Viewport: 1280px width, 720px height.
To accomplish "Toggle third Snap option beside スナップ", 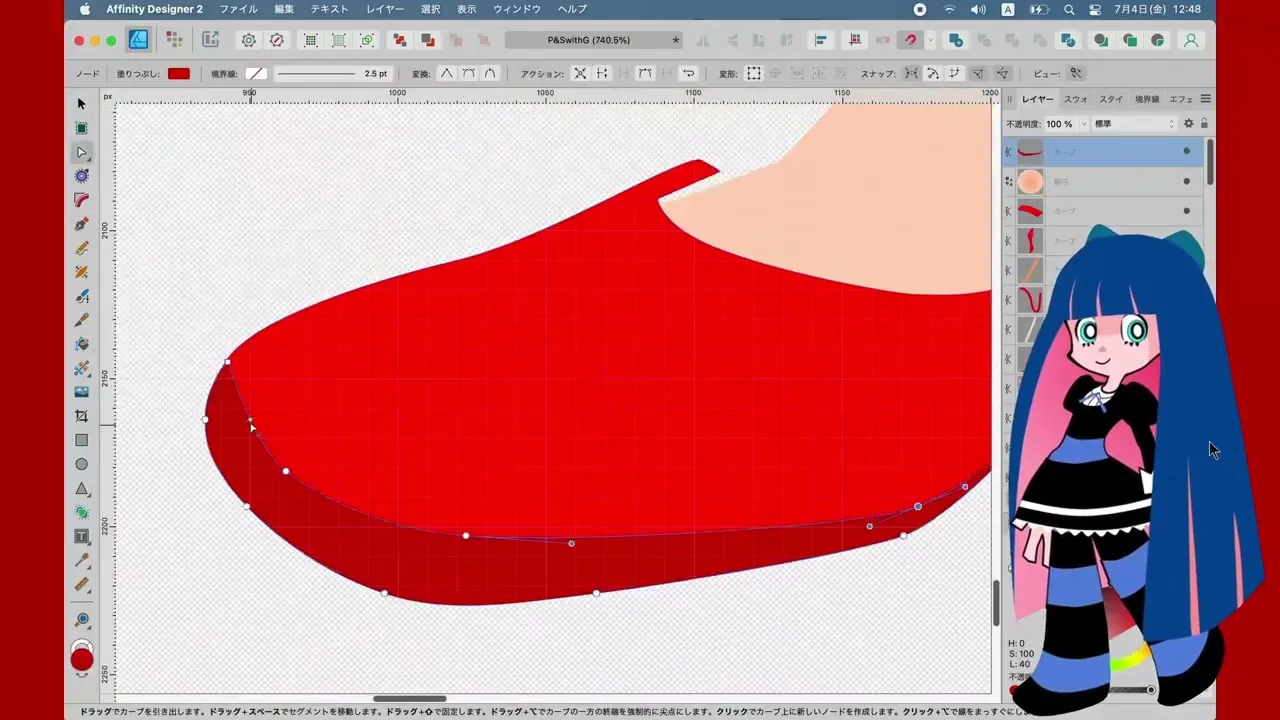I will pyautogui.click(x=955, y=73).
